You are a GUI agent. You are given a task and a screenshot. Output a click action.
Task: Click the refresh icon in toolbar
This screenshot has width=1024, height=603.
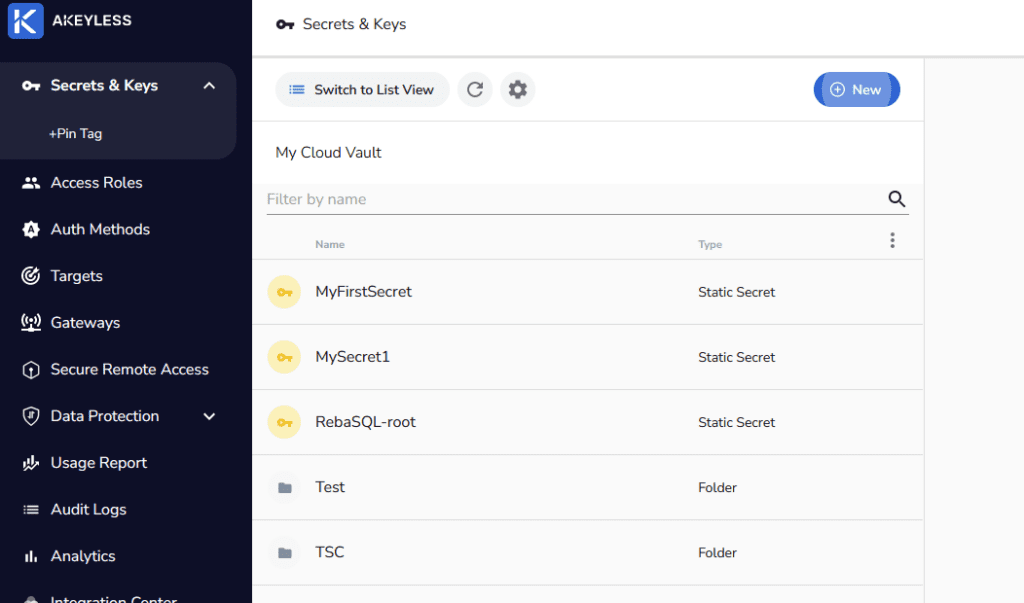(x=475, y=90)
